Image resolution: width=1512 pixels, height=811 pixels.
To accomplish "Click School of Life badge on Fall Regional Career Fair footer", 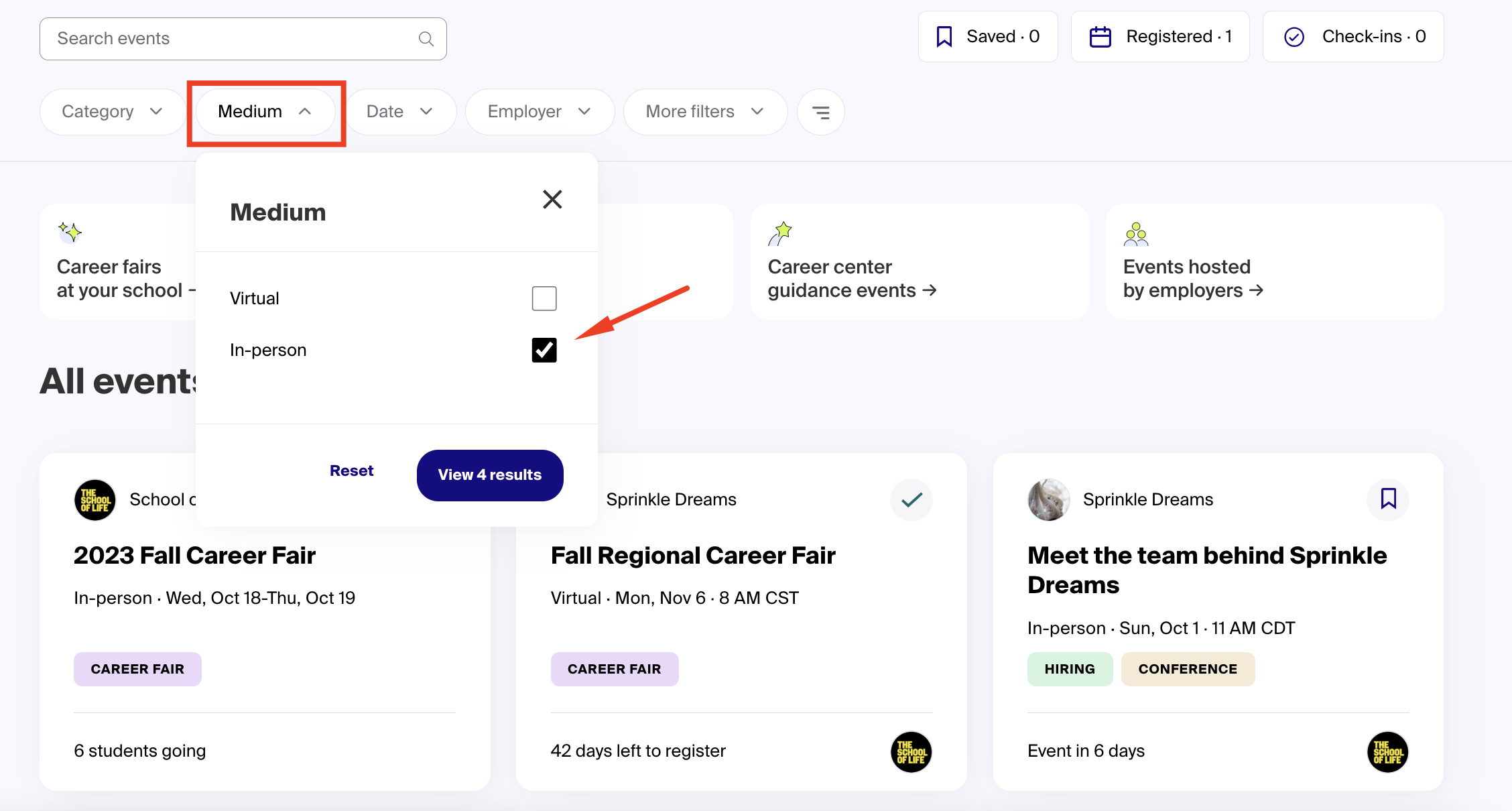I will (911, 752).
